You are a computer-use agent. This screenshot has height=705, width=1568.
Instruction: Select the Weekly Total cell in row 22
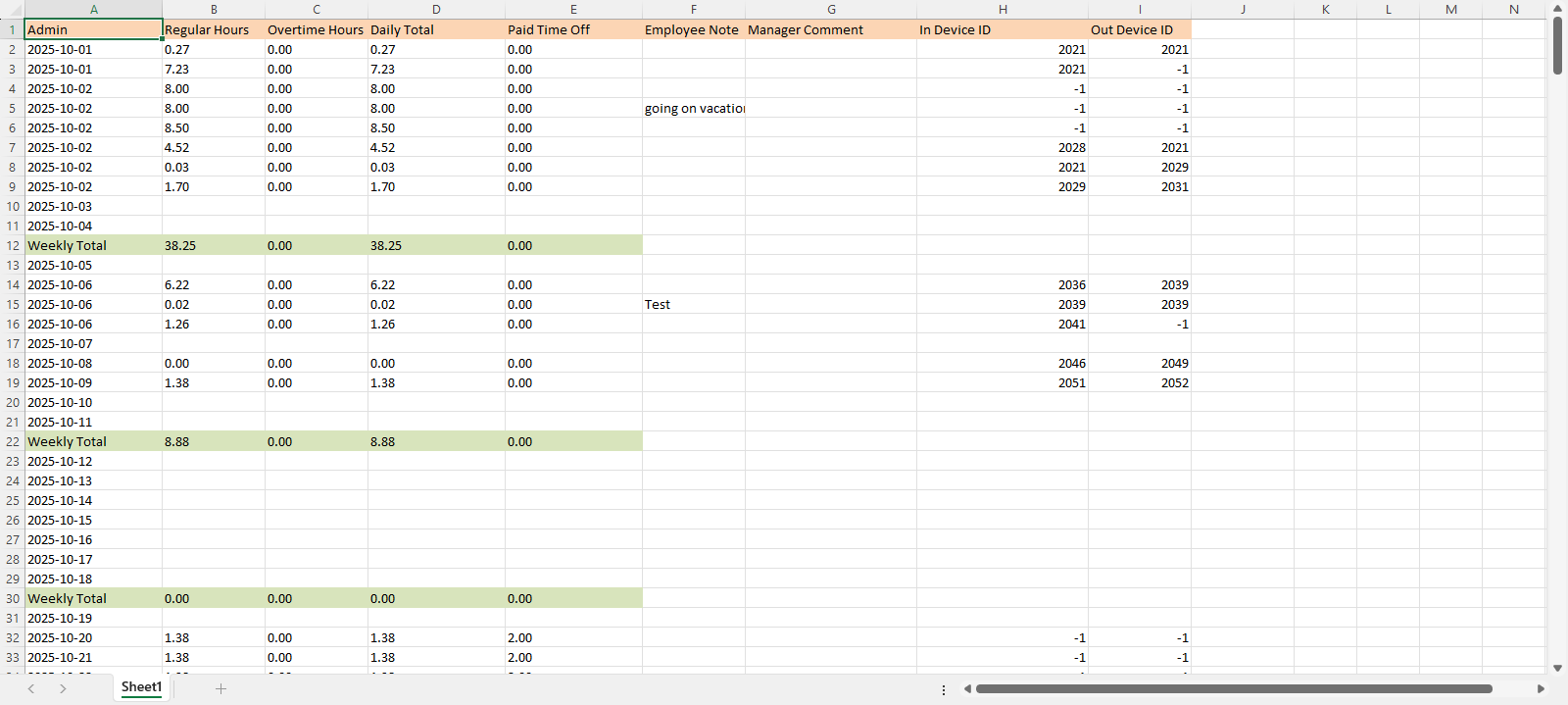[93, 441]
